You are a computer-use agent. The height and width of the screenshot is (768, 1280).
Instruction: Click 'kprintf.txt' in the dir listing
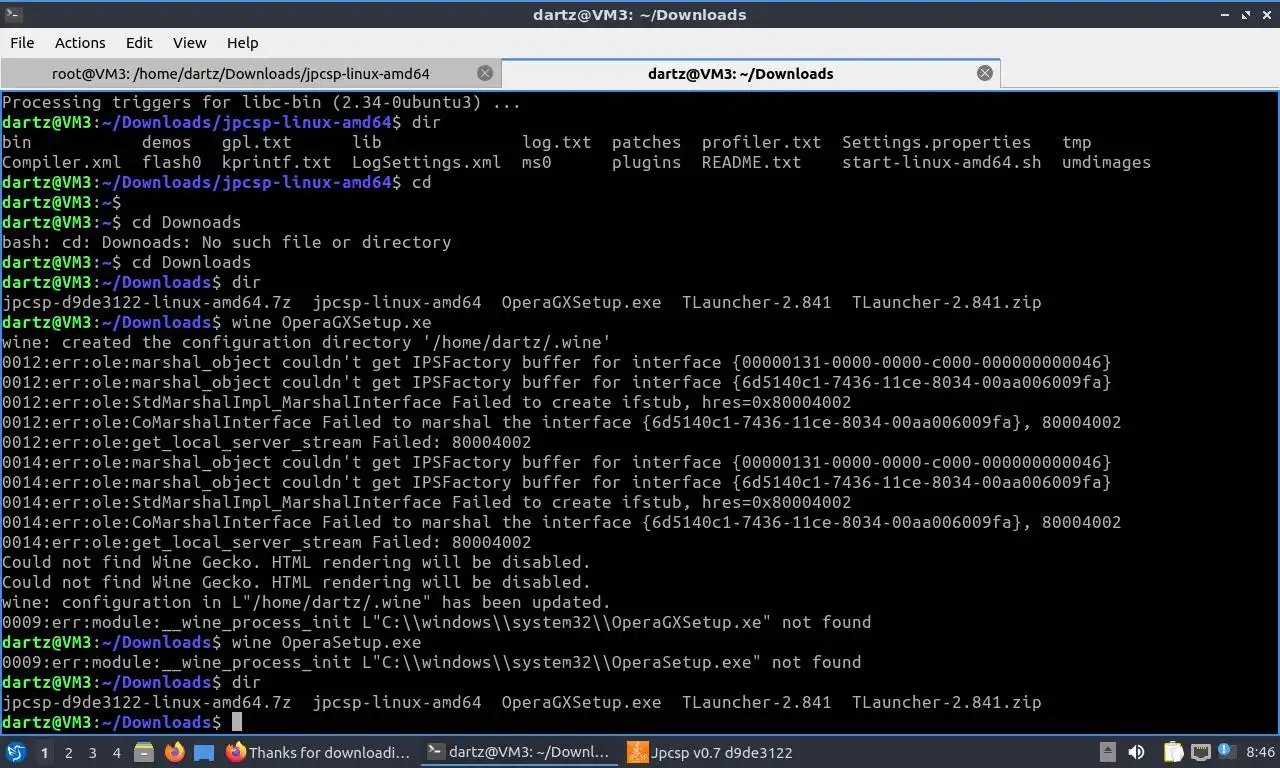coord(276,162)
